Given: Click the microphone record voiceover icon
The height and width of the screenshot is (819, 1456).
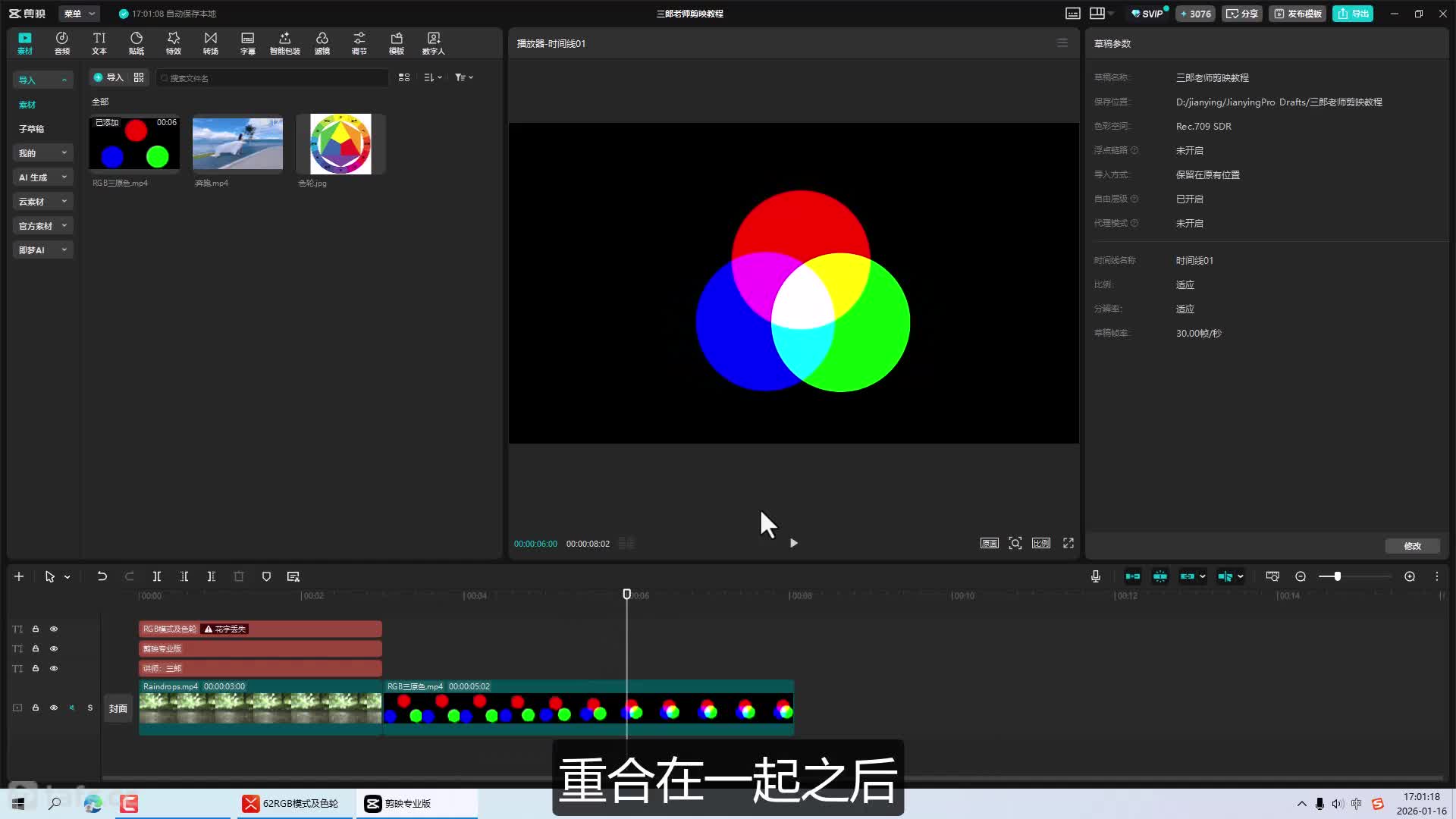Looking at the screenshot, I should 1096,576.
